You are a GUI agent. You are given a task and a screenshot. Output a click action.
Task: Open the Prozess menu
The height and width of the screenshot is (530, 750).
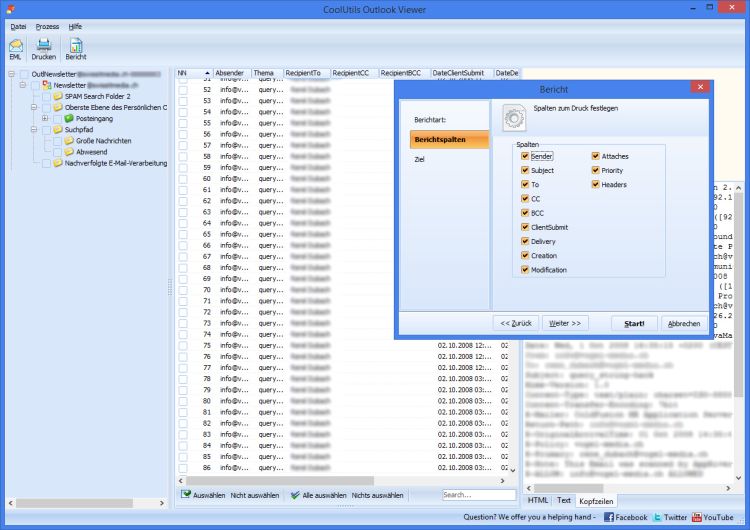coord(47,26)
